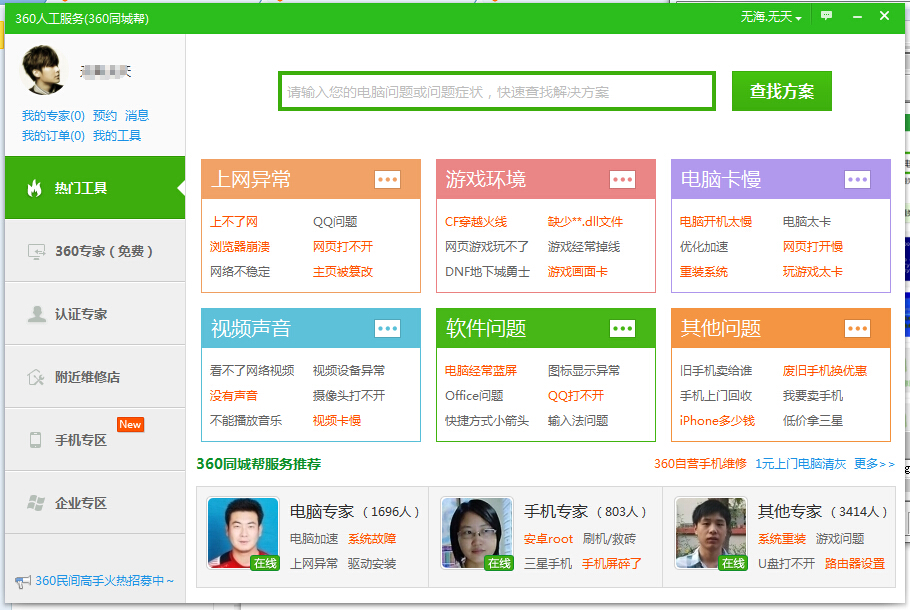Open more options in 电脑卡慢 card
The height and width of the screenshot is (610, 910).
click(858, 180)
